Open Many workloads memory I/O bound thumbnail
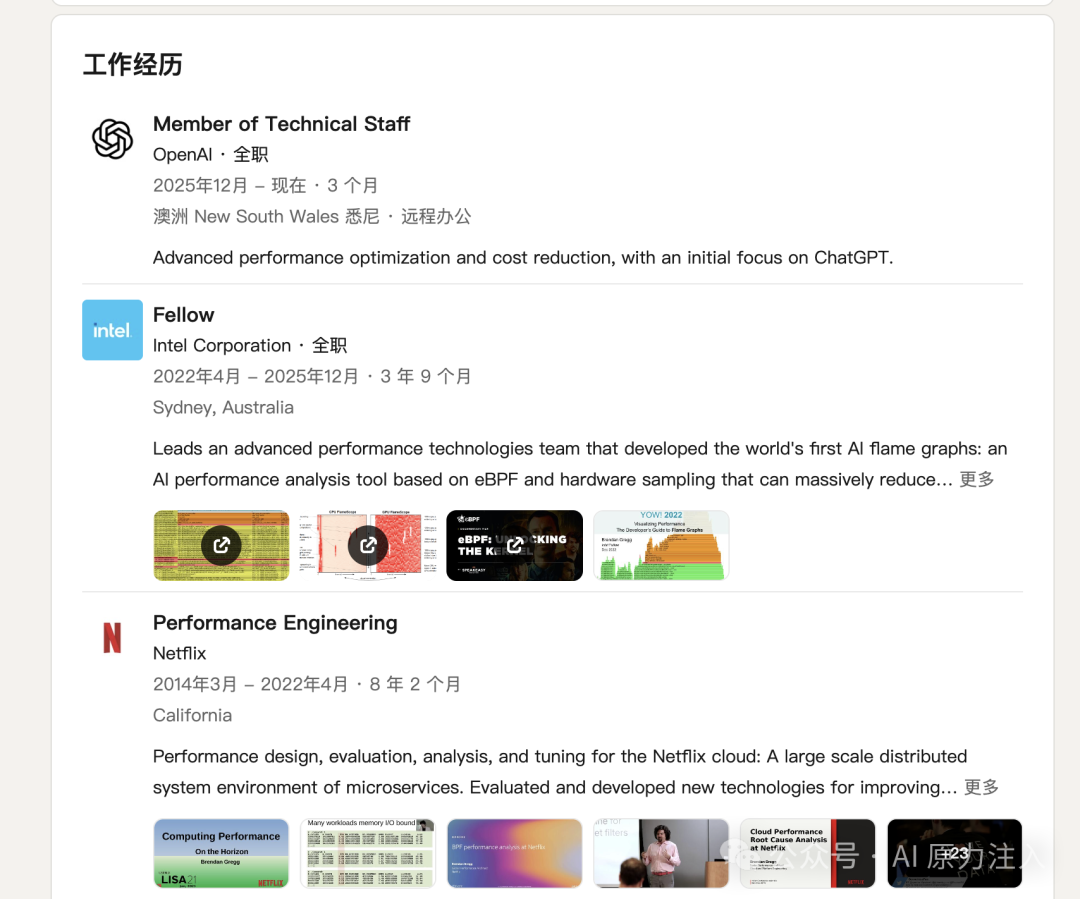 (x=368, y=854)
